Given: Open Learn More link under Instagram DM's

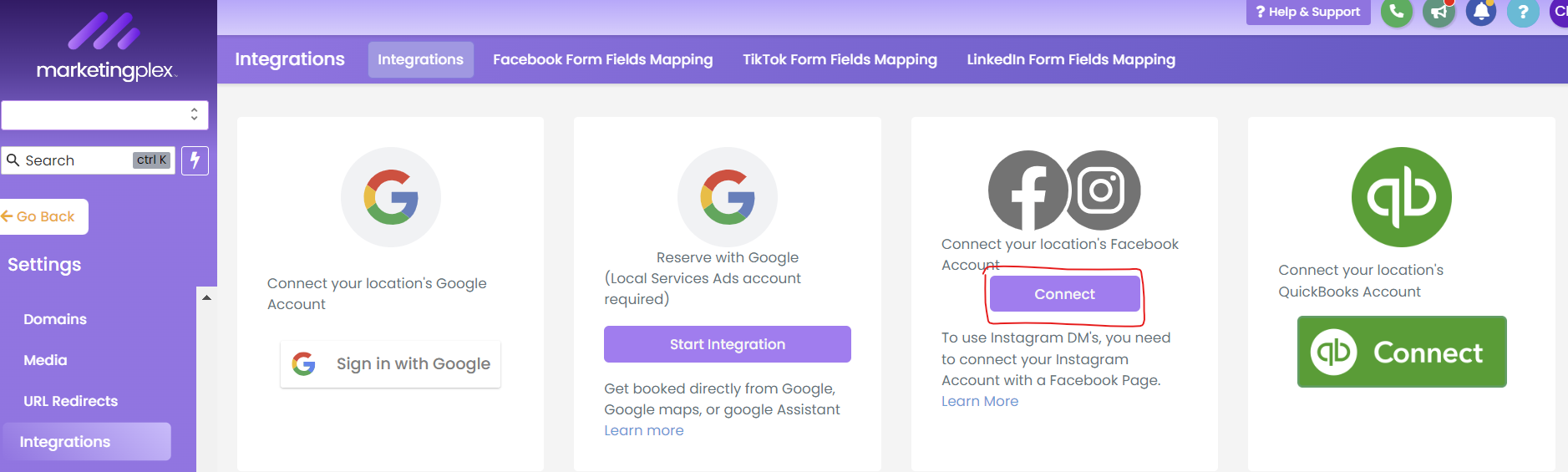Looking at the screenshot, I should [980, 401].
